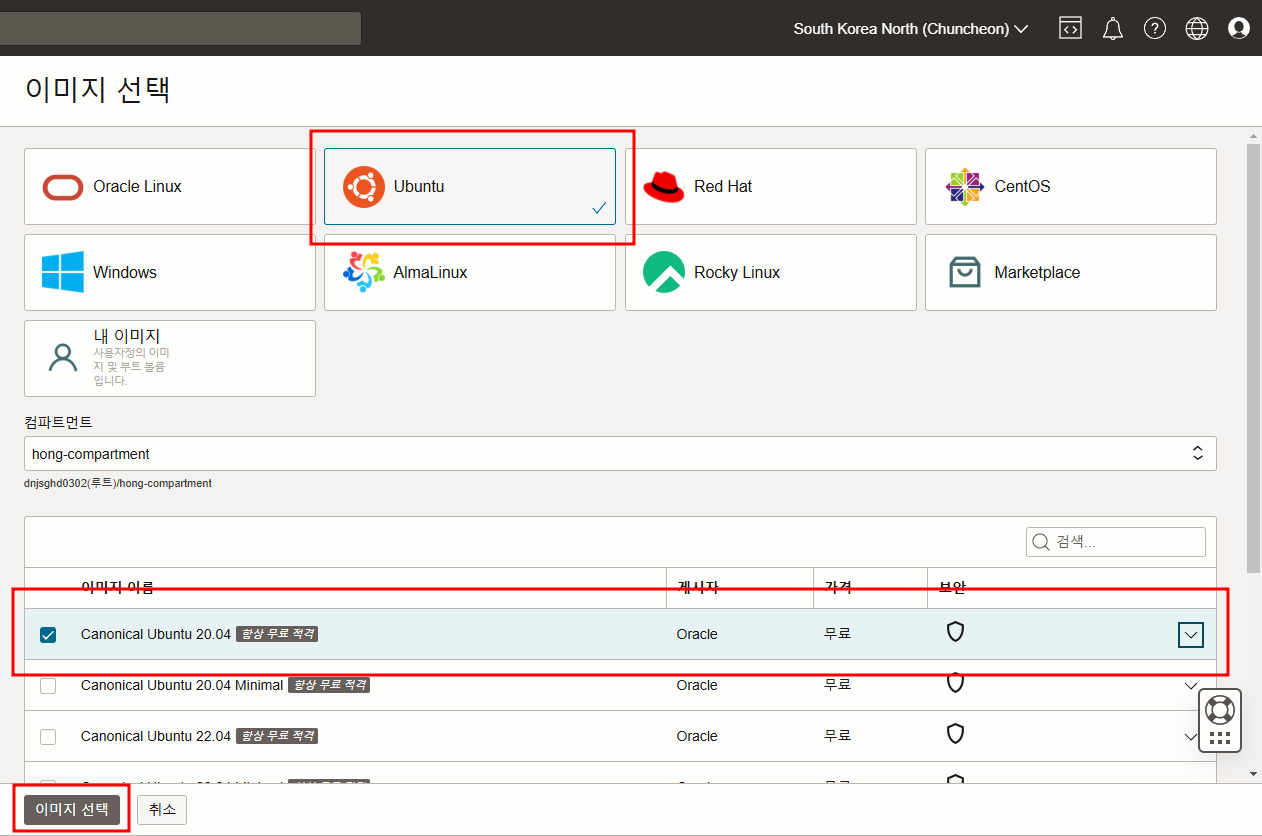Open the Cloud Shell developer tools icon
The height and width of the screenshot is (836, 1262).
click(1071, 28)
